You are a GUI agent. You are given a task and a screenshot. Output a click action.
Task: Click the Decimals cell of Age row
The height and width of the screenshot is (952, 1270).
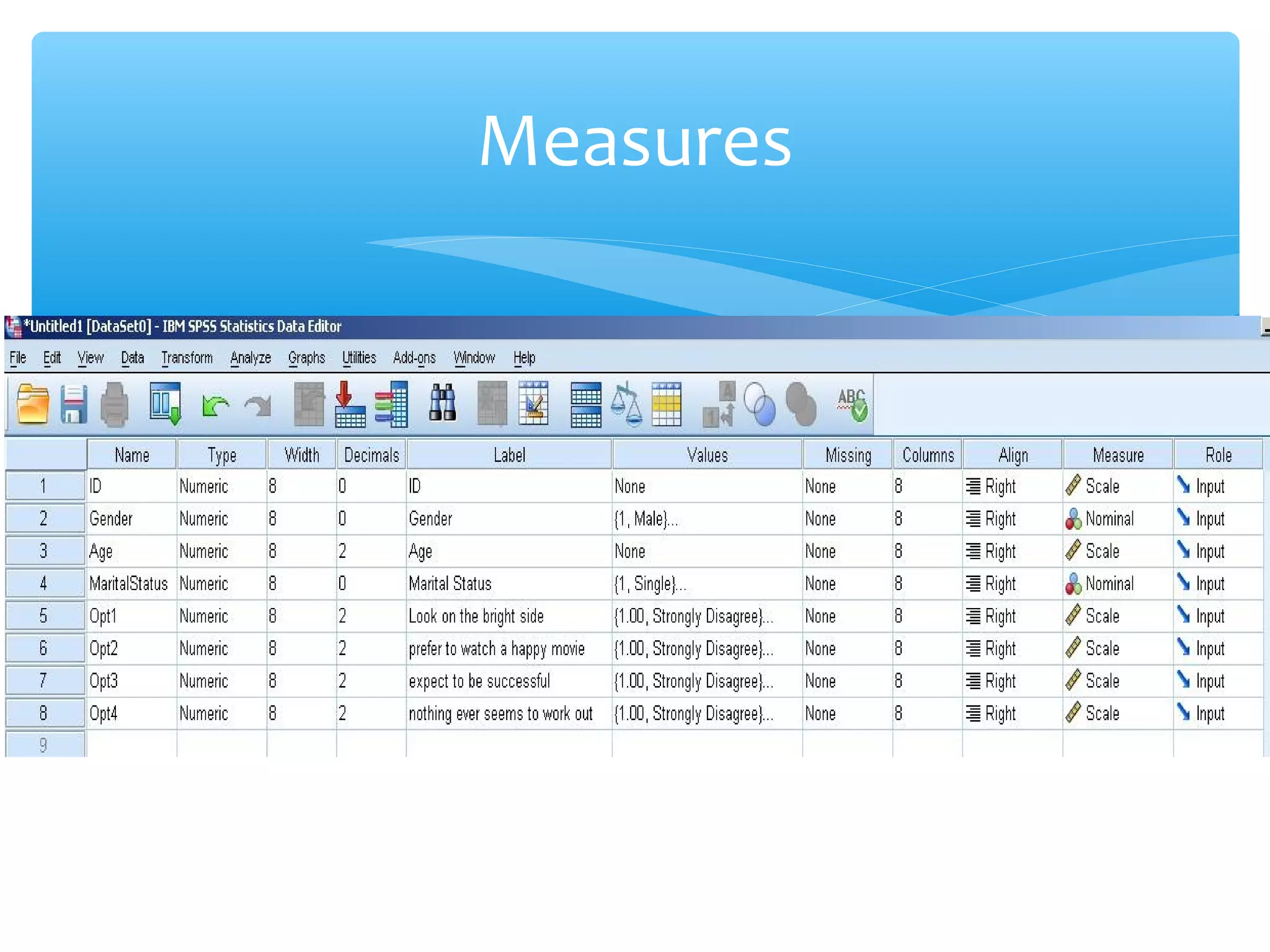(371, 551)
